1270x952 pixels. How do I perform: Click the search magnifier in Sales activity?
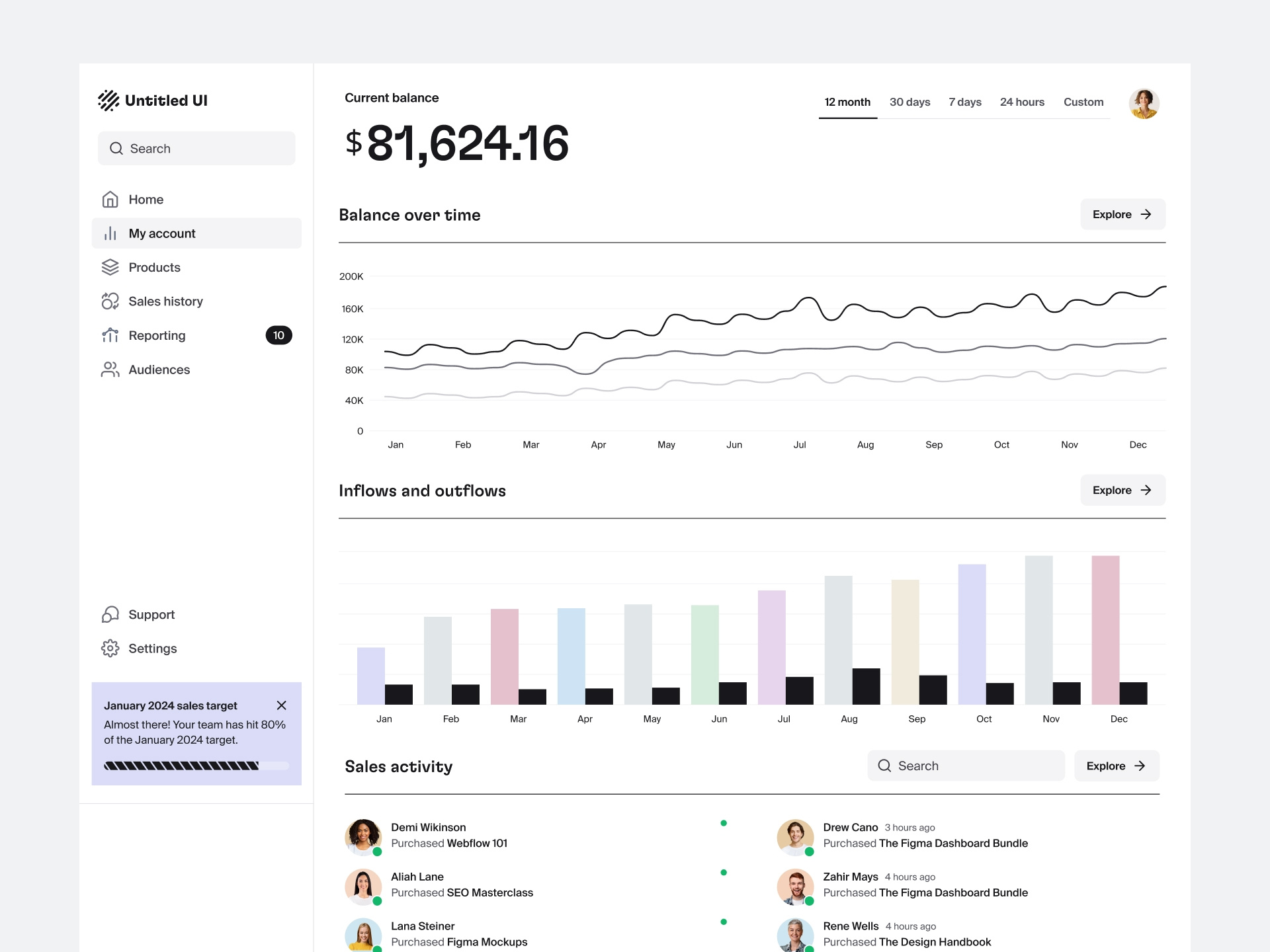(884, 766)
